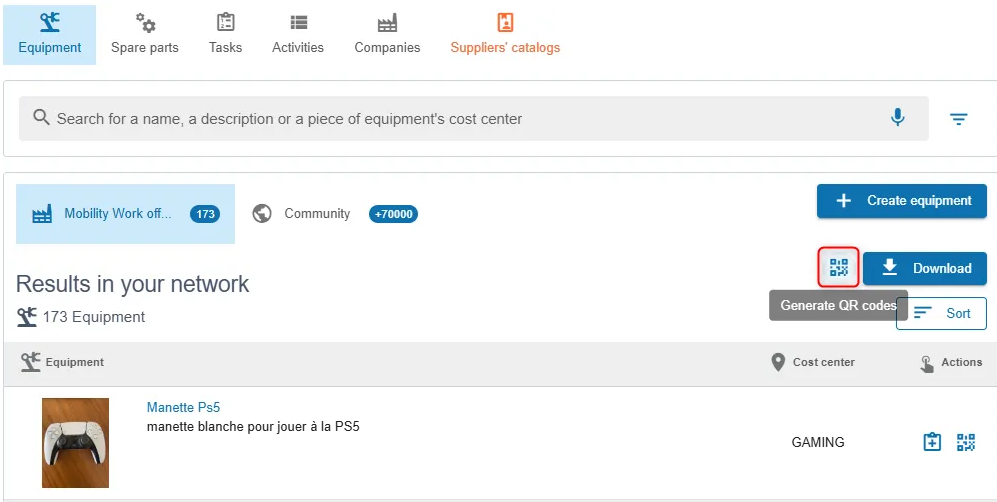Click the microphone voice search icon
This screenshot has height=502, width=997.
[897, 118]
